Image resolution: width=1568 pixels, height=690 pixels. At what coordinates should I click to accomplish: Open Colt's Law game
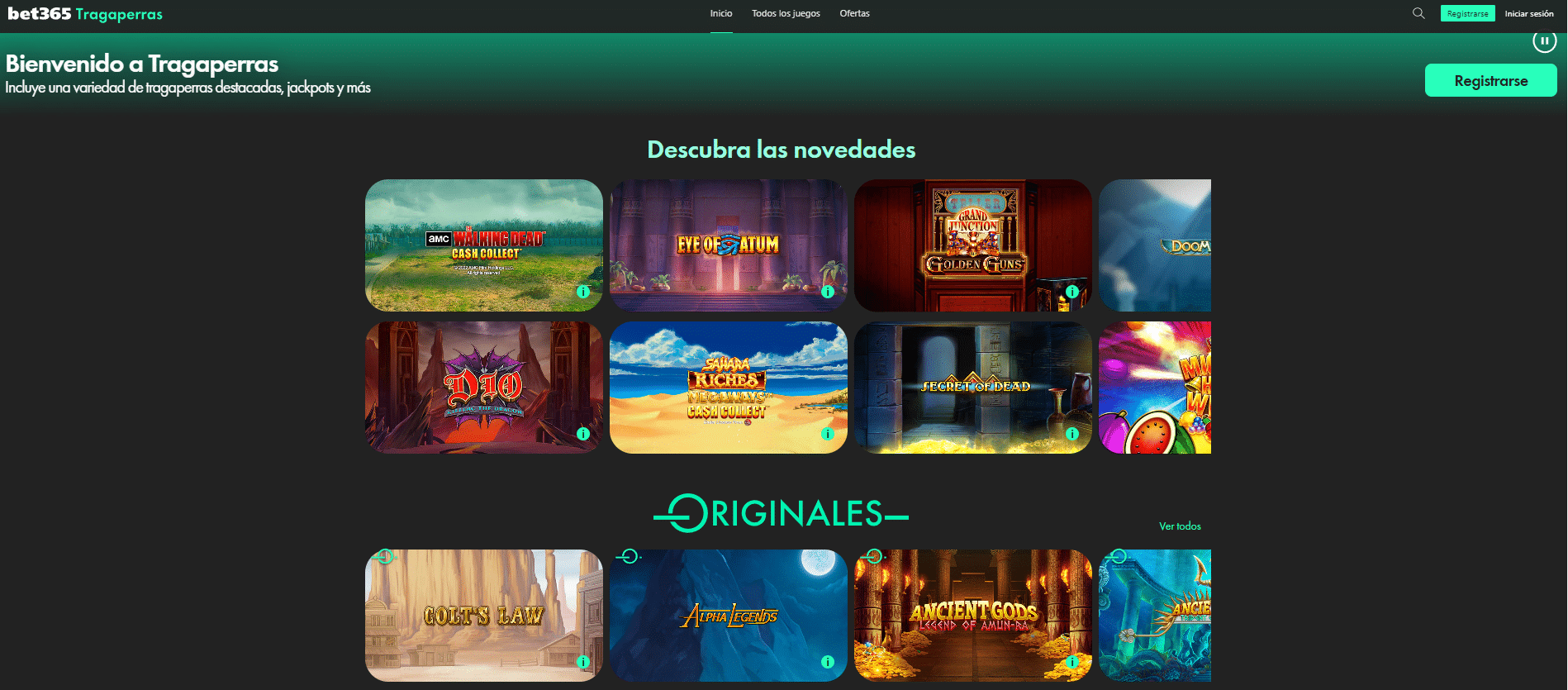484,616
